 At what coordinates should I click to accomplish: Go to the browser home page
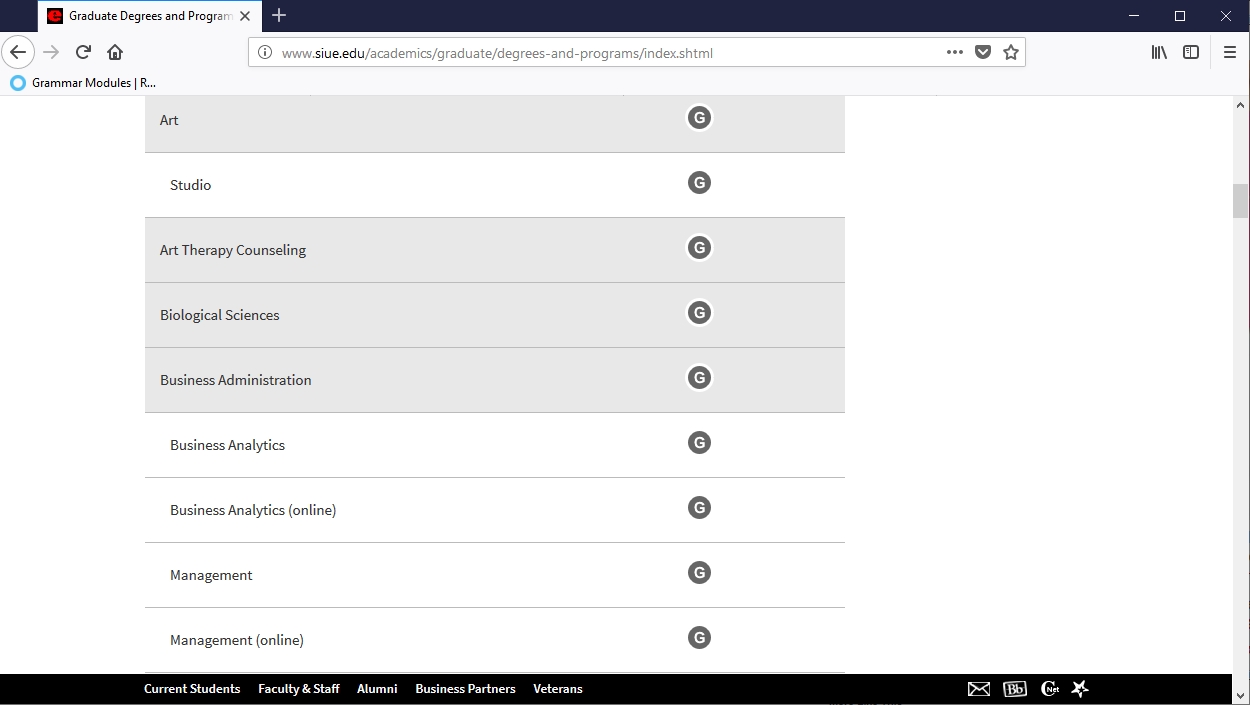(115, 53)
